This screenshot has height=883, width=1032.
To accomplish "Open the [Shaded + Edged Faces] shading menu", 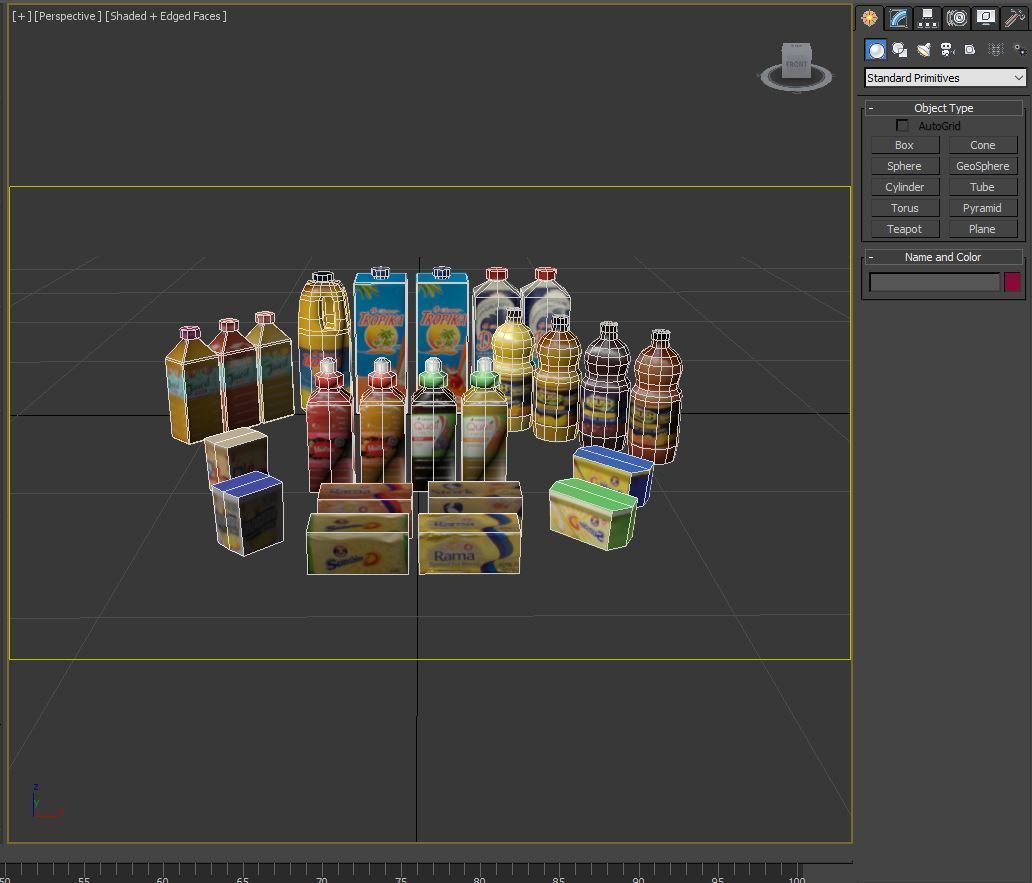I will tap(166, 16).
